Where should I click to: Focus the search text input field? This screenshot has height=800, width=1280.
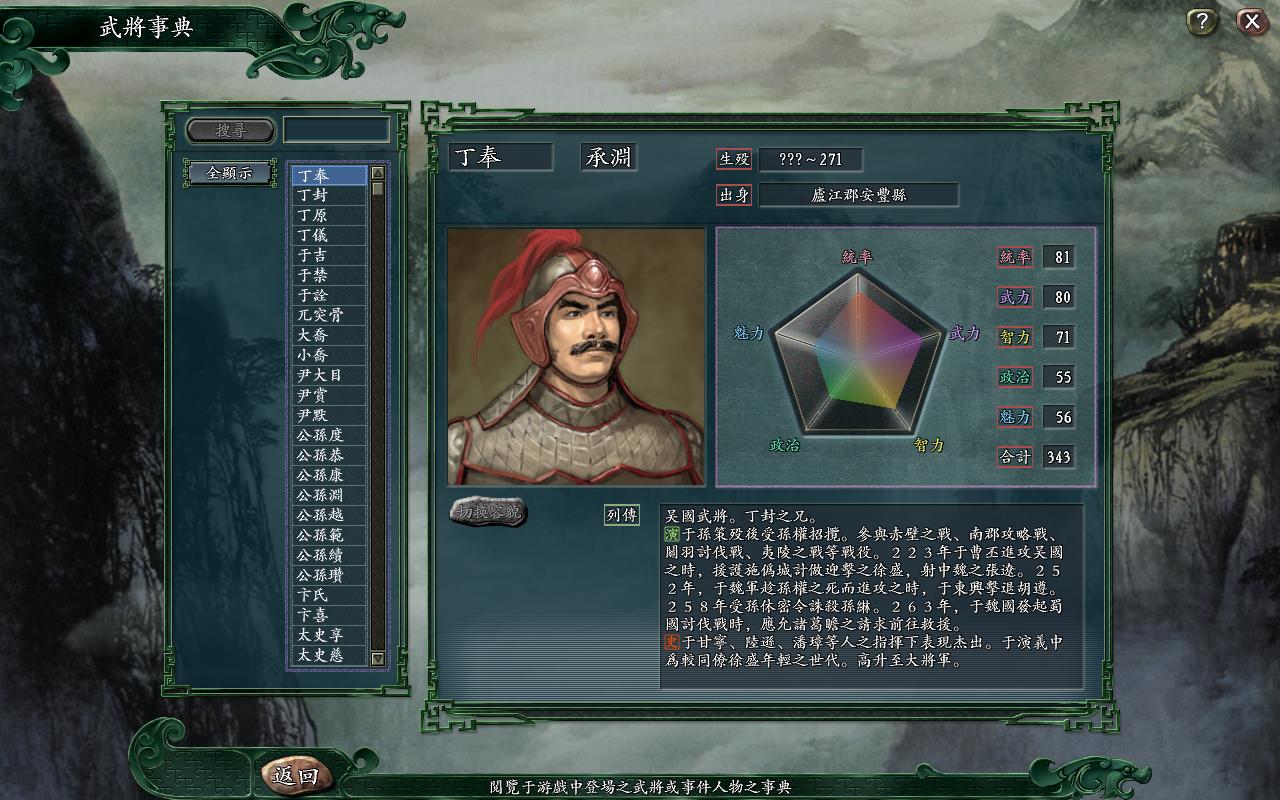point(336,130)
